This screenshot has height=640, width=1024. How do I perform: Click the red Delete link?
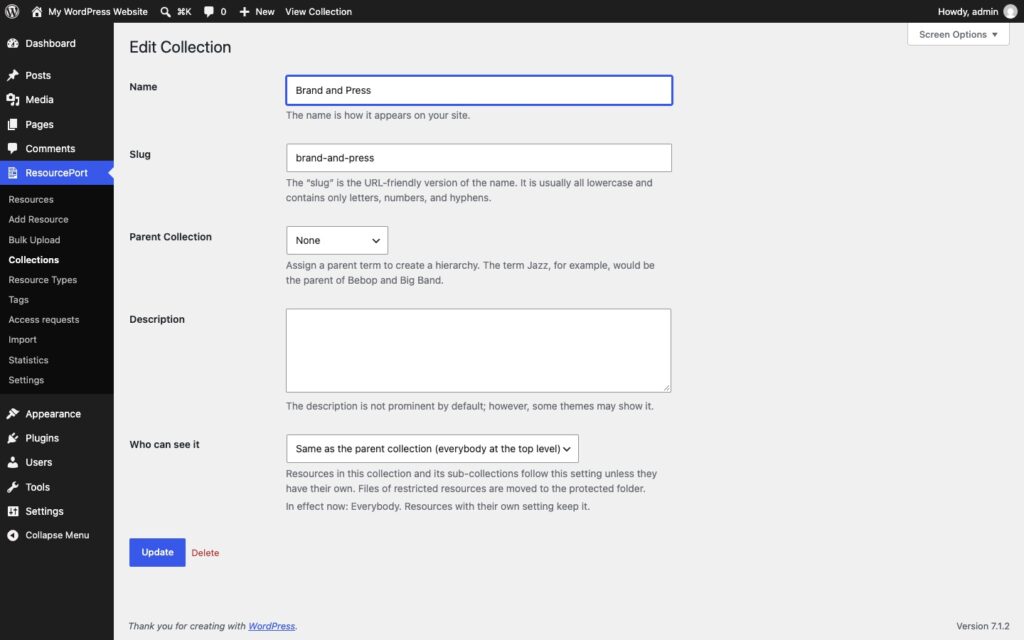(205, 552)
